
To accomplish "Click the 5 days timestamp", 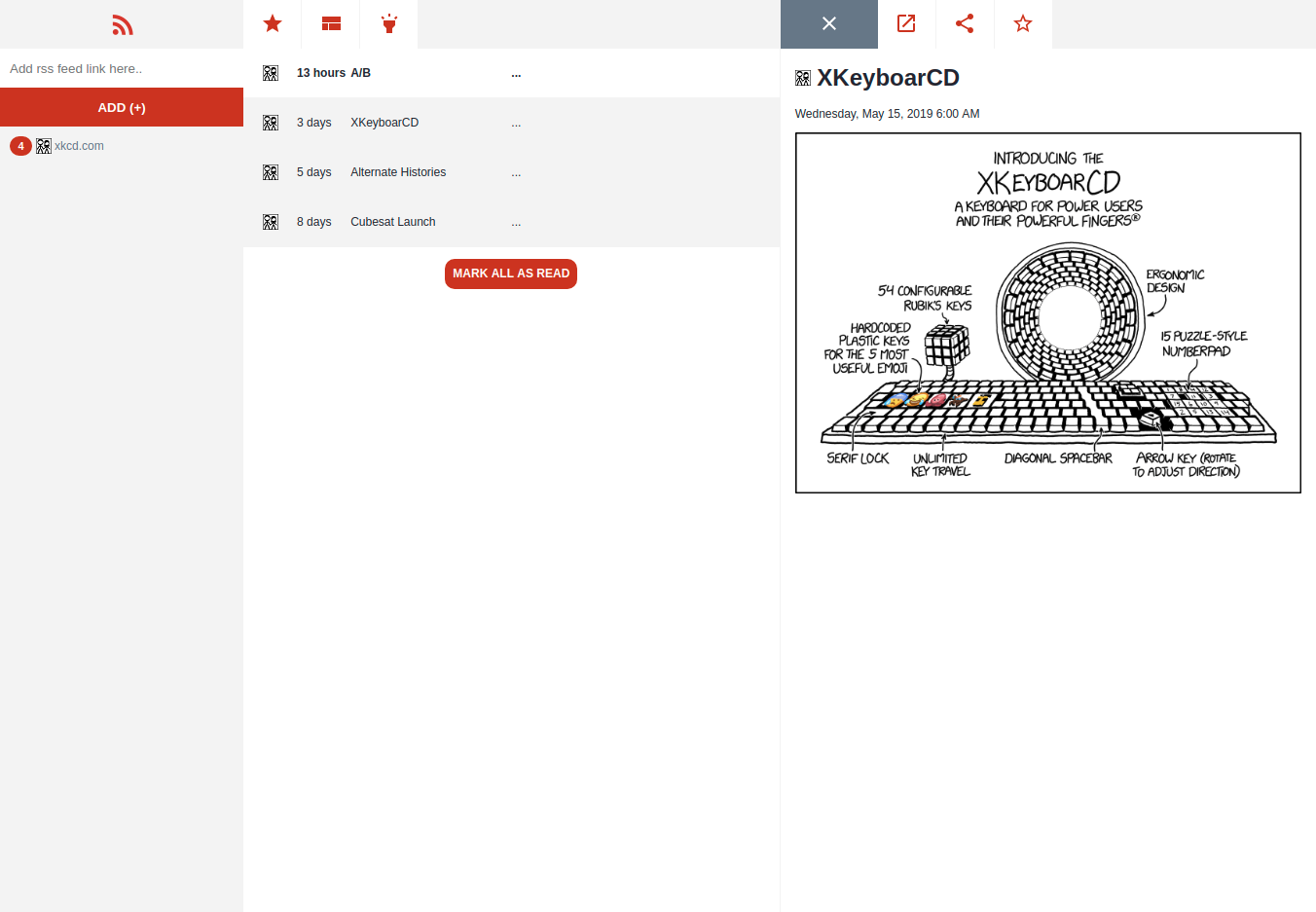I will tap(314, 172).
